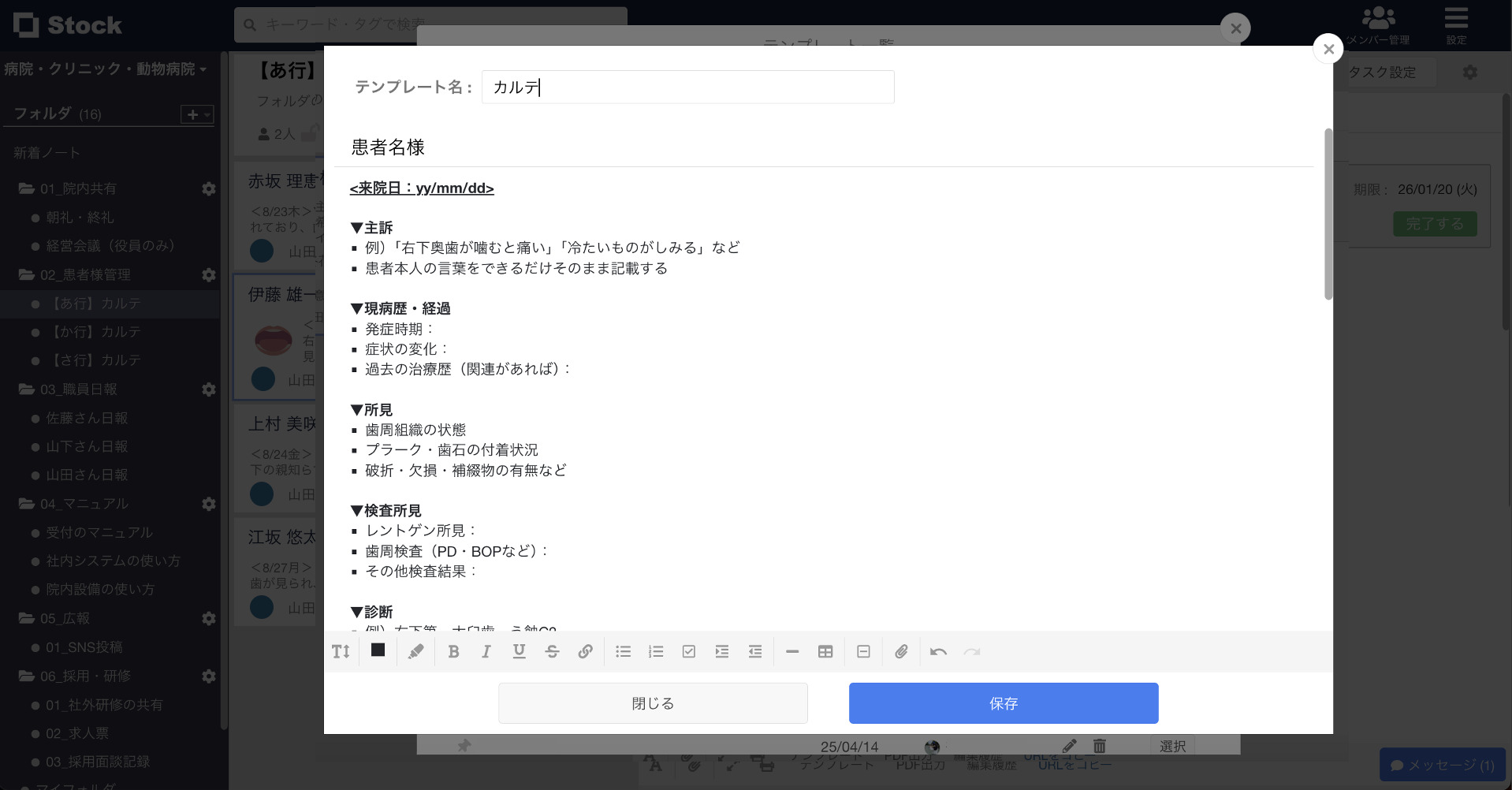Attach a file with the paperclip icon
The width and height of the screenshot is (1512, 790).
[x=902, y=651]
